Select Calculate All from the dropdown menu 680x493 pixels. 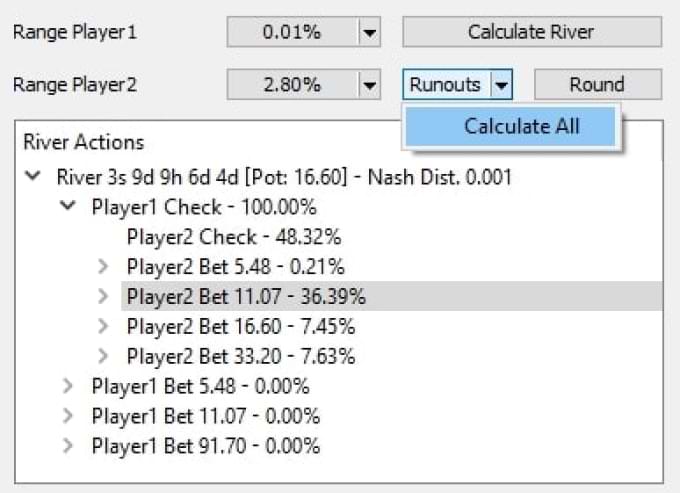(522, 127)
